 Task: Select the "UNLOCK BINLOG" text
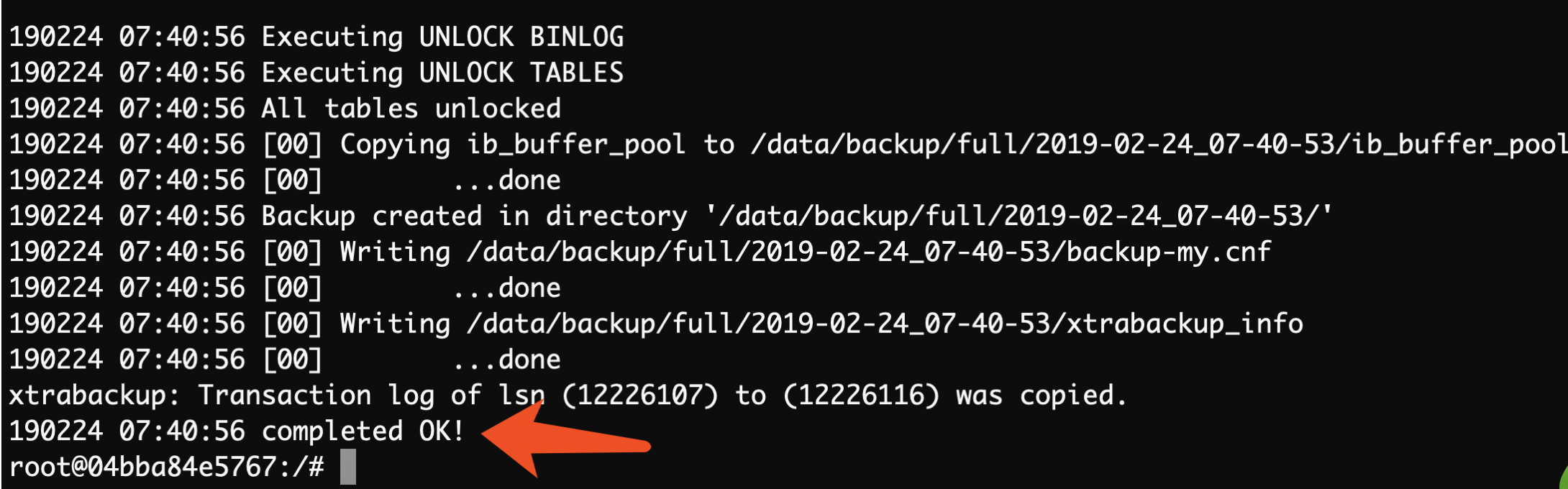(521, 37)
